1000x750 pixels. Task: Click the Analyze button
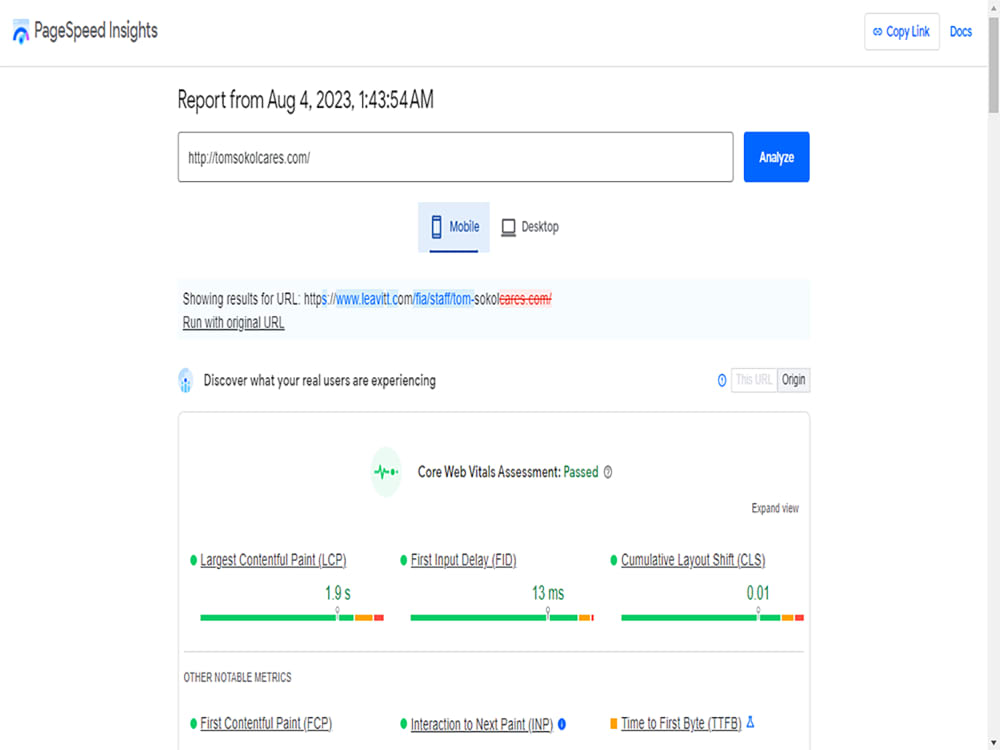pos(776,157)
